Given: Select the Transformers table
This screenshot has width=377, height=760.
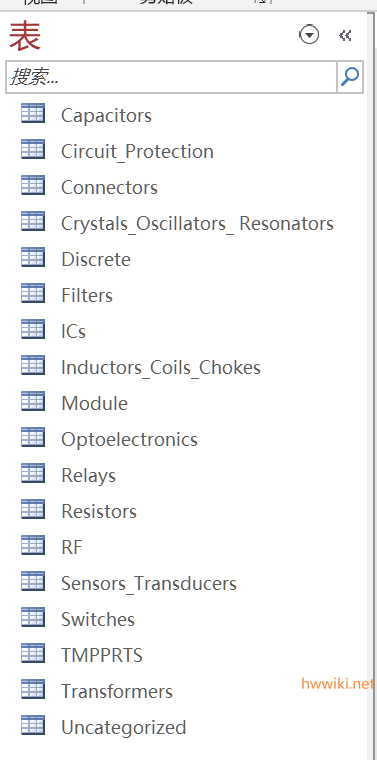Looking at the screenshot, I should 117,691.
